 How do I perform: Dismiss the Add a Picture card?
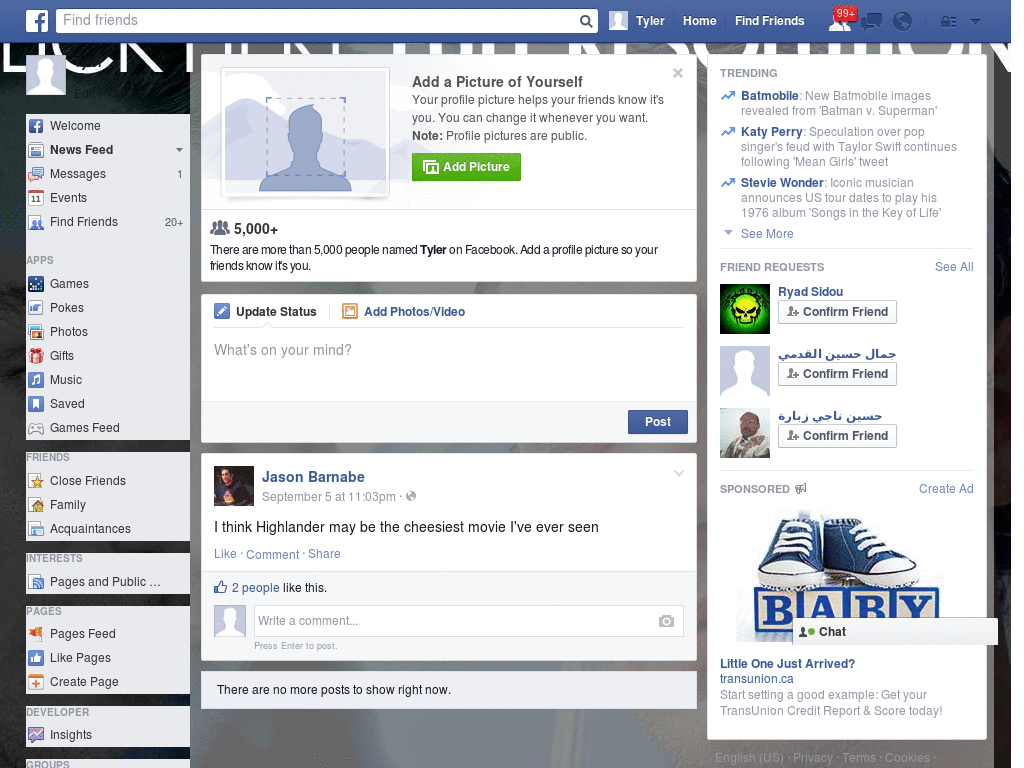[x=678, y=73]
